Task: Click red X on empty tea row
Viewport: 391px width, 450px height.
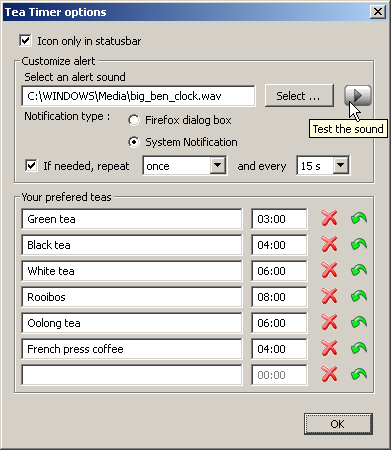Action: point(329,375)
